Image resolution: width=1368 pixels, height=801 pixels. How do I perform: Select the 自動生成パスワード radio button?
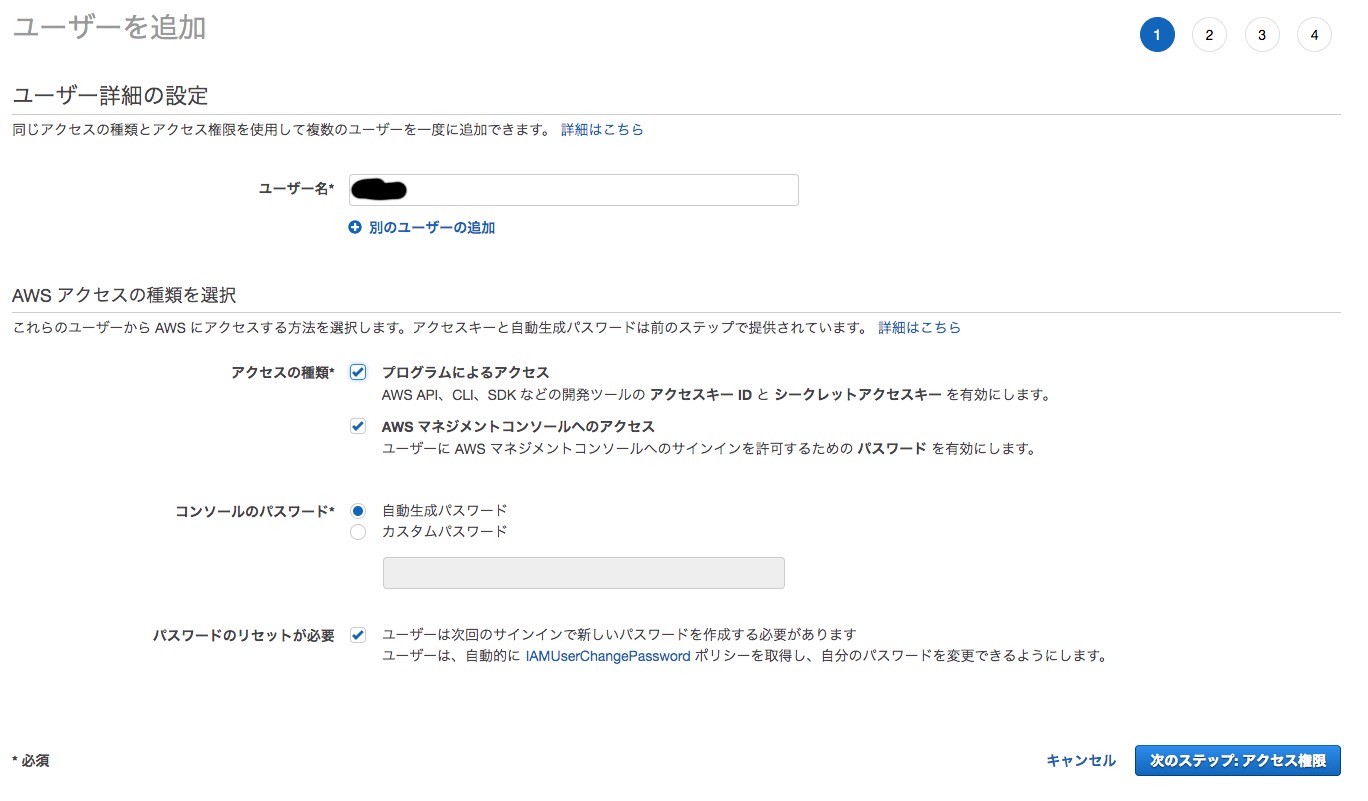pos(357,509)
